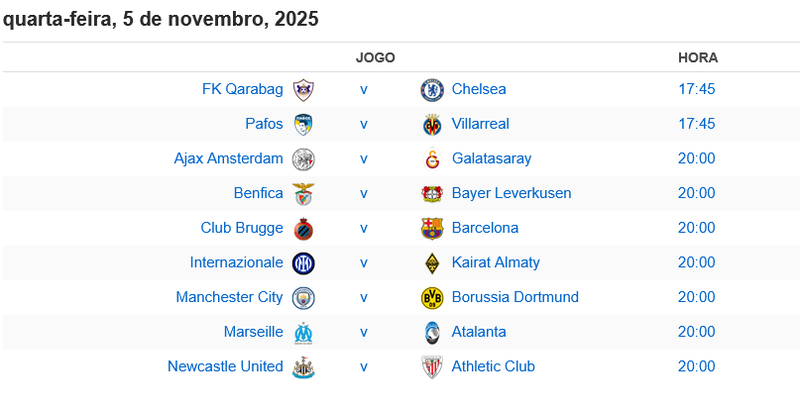Open the FK Qarabag team link
The height and width of the screenshot is (411, 800).
242,89
